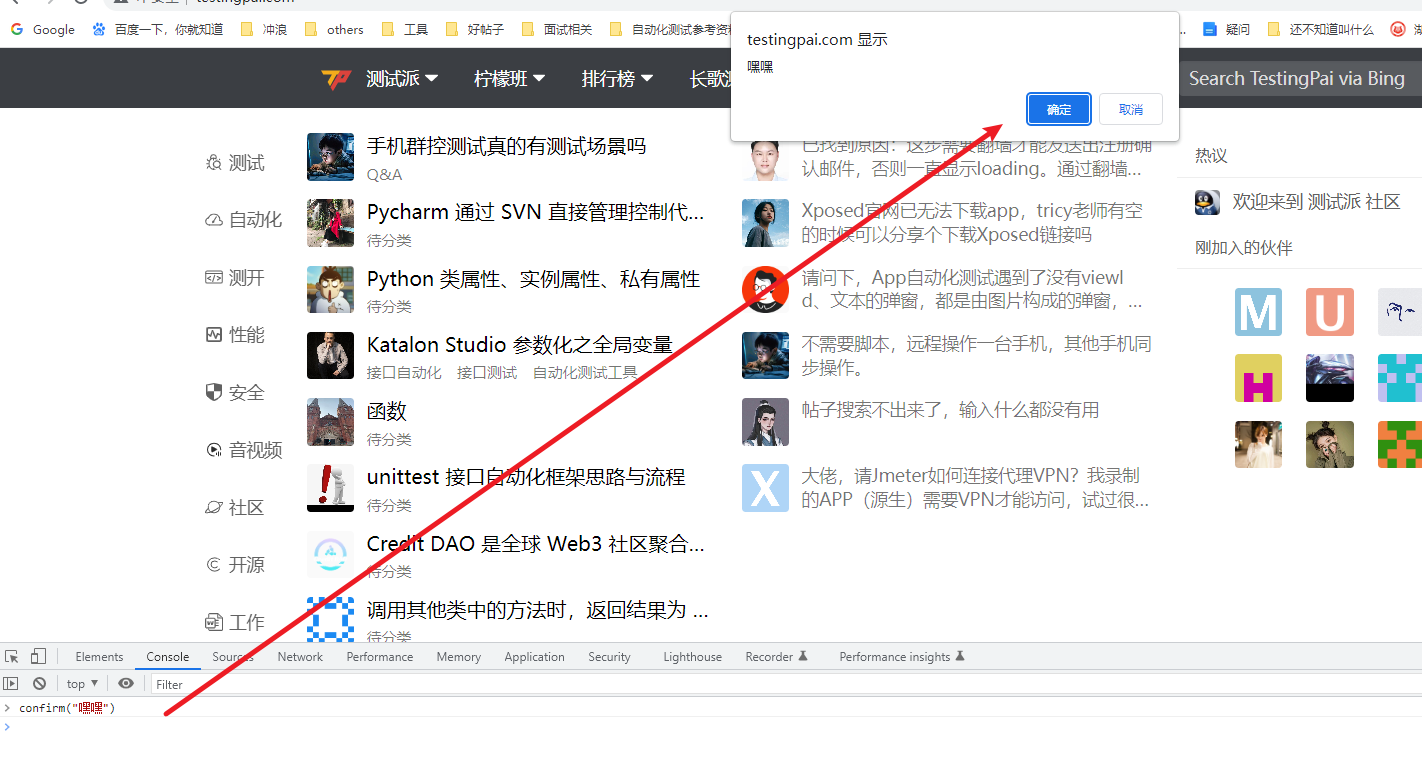Open the Pycharm 通过 SVN post

click(536, 212)
